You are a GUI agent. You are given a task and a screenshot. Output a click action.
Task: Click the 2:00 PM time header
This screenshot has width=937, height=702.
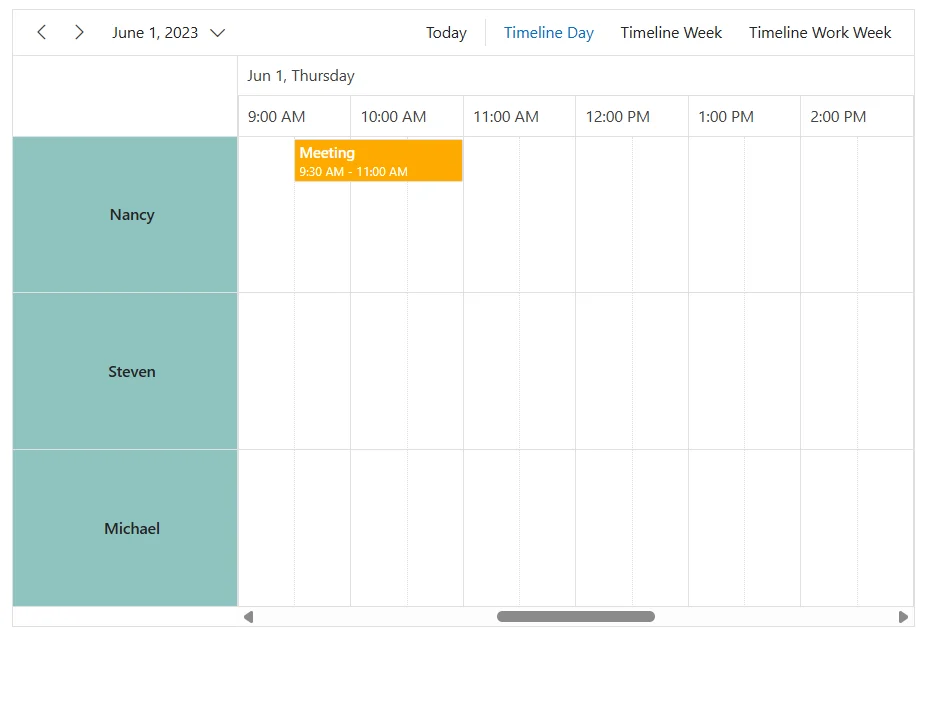pyautogui.click(x=857, y=116)
